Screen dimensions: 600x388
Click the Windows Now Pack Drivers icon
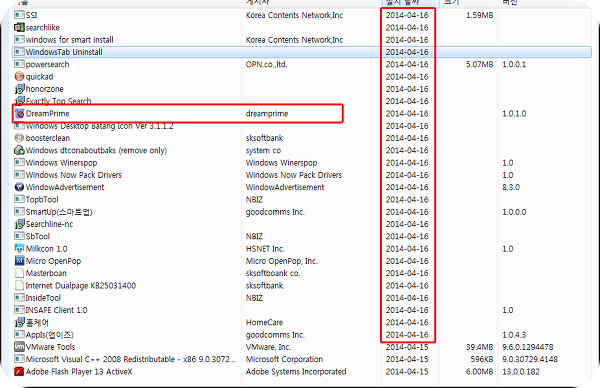tap(19, 174)
